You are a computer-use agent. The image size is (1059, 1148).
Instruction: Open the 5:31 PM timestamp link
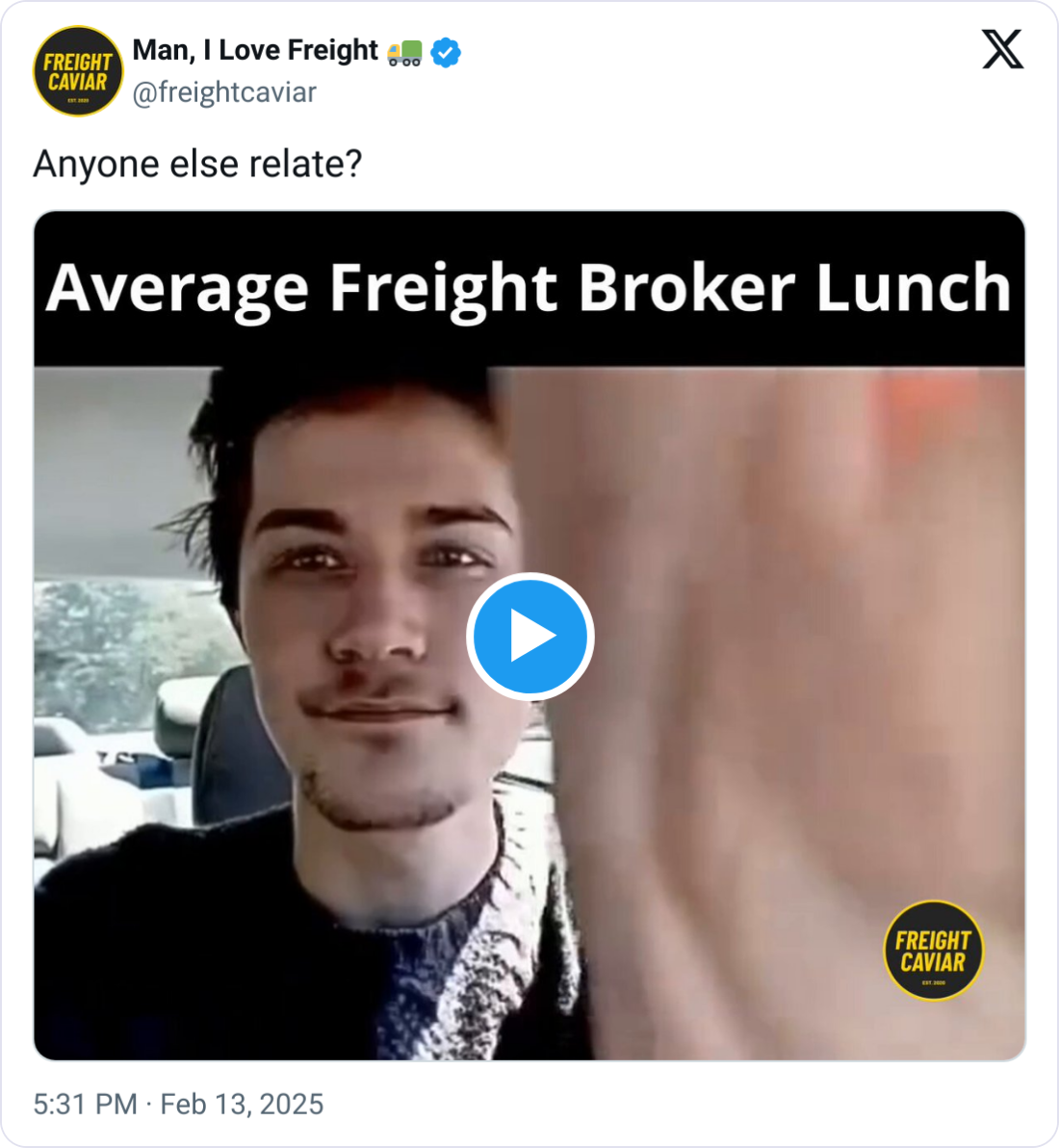click(85, 1104)
